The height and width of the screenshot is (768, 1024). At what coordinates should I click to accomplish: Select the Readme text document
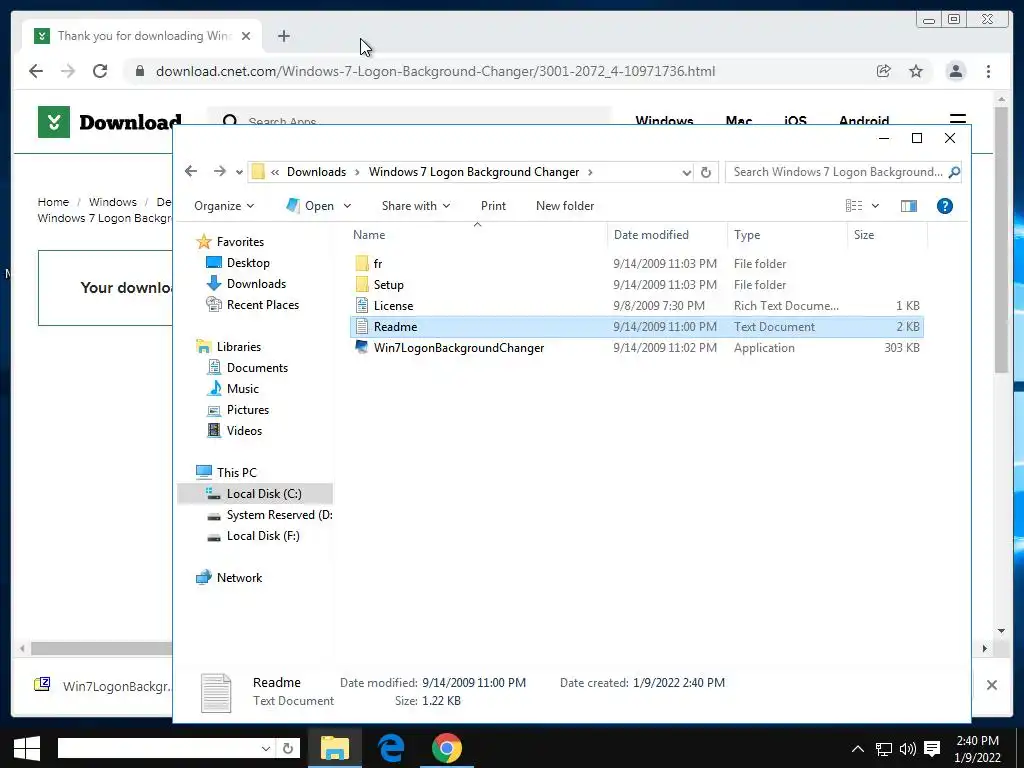point(637,327)
